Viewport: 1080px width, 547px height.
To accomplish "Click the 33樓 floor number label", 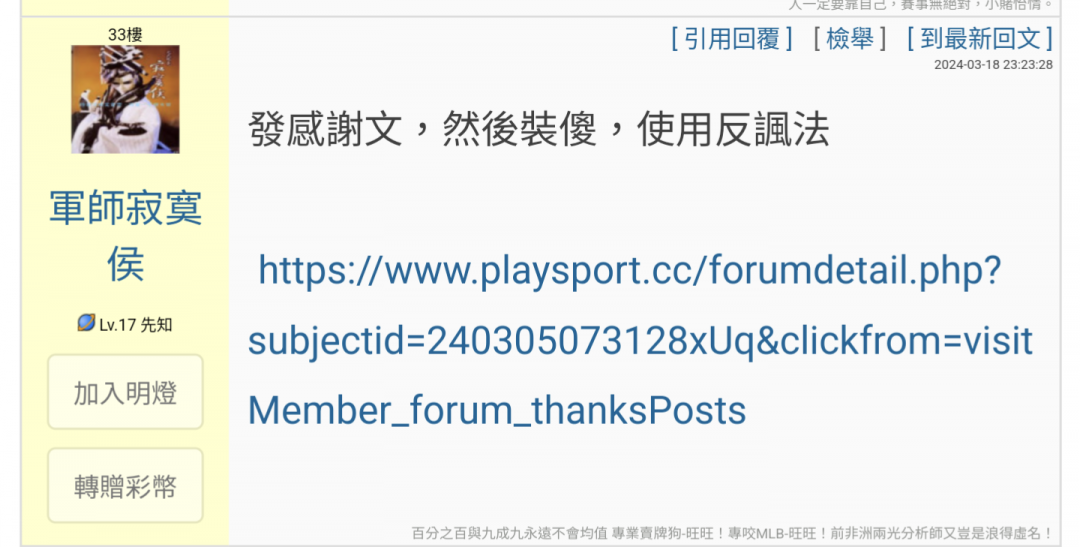I will (125, 34).
